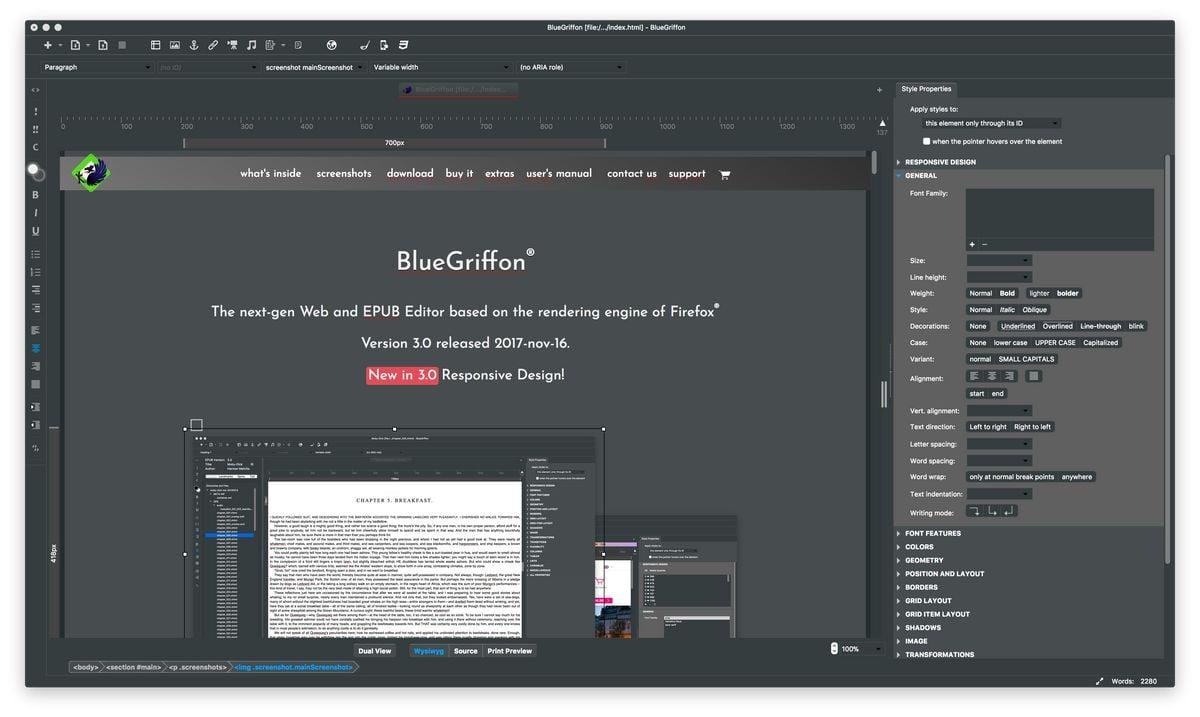The width and height of the screenshot is (1200, 717).
Task: Switch to Dual View mode
Action: pyautogui.click(x=375, y=651)
